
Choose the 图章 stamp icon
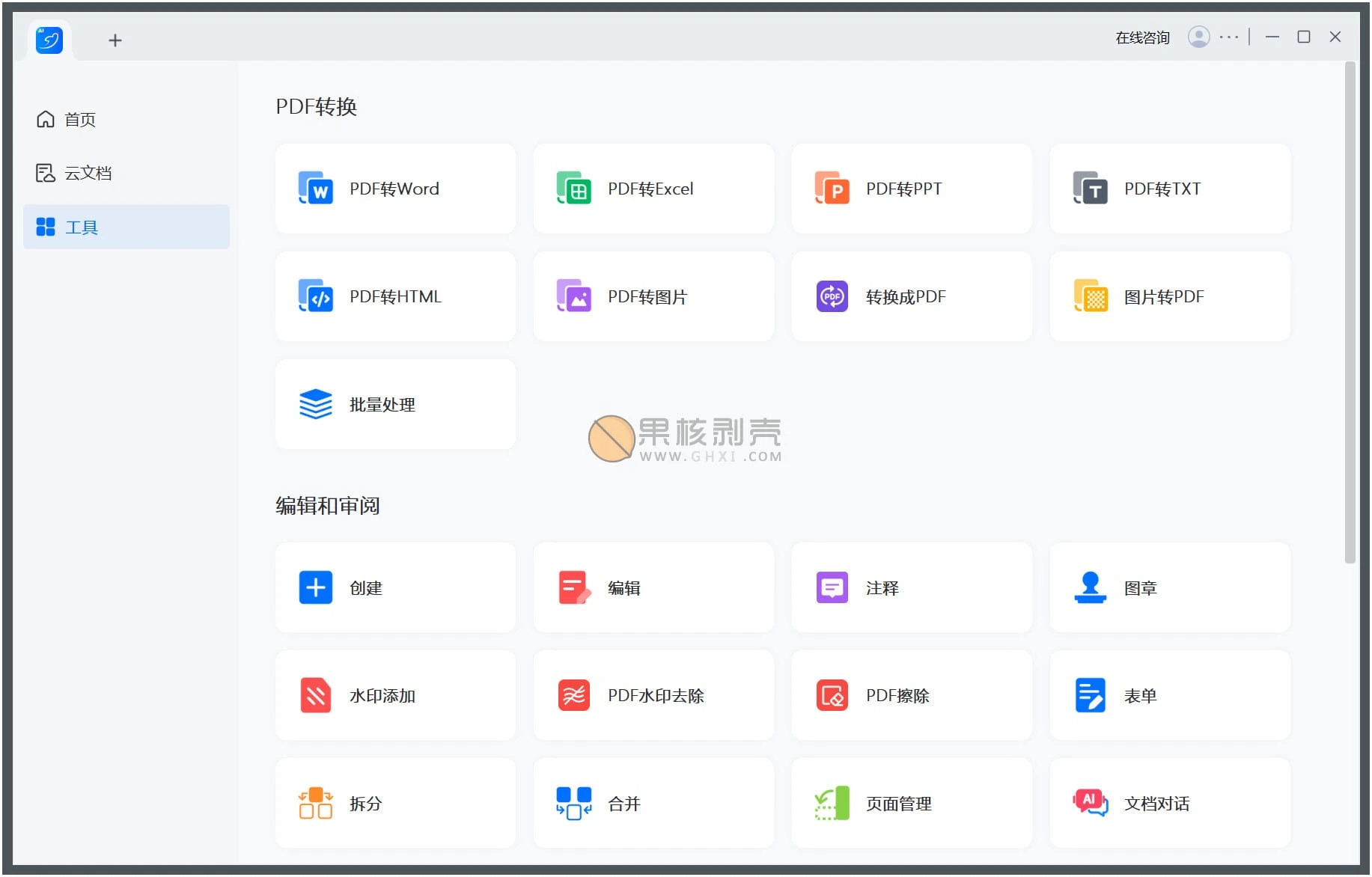(x=1090, y=587)
